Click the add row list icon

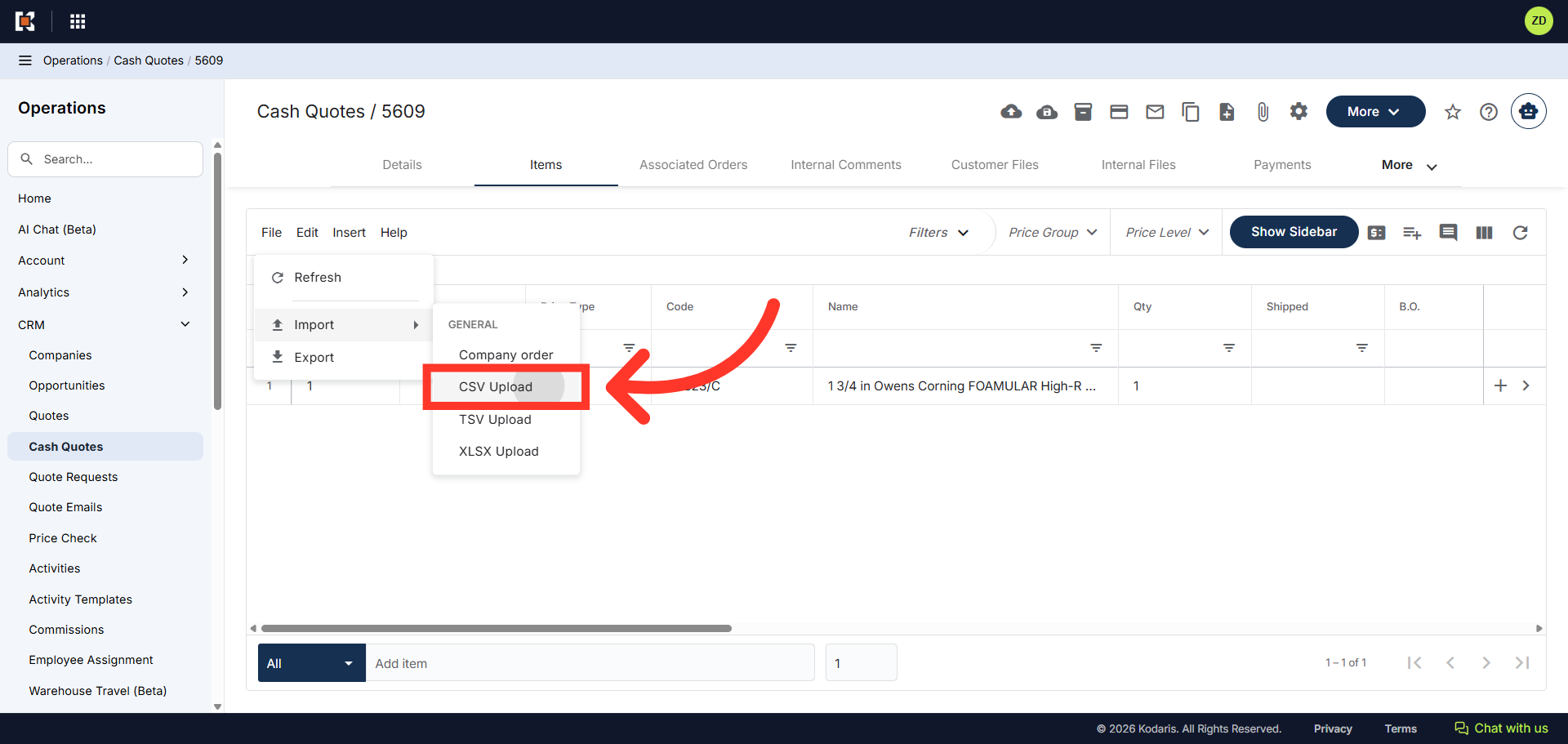click(1412, 233)
